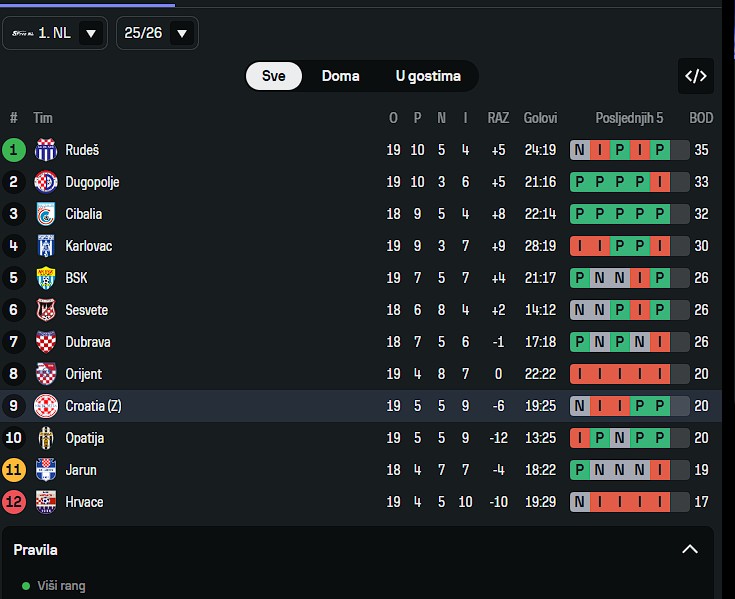Sort by the BOD column header
The image size is (735, 599).
(701, 118)
